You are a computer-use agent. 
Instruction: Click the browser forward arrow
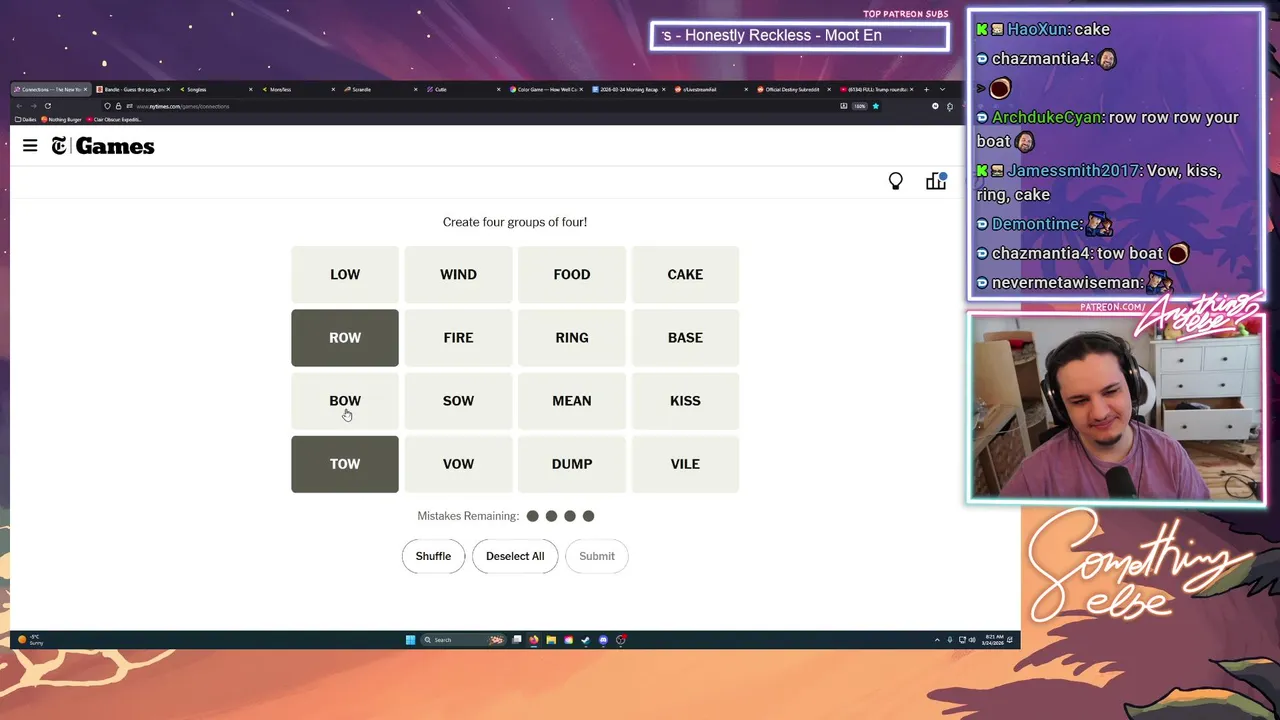[x=33, y=106]
